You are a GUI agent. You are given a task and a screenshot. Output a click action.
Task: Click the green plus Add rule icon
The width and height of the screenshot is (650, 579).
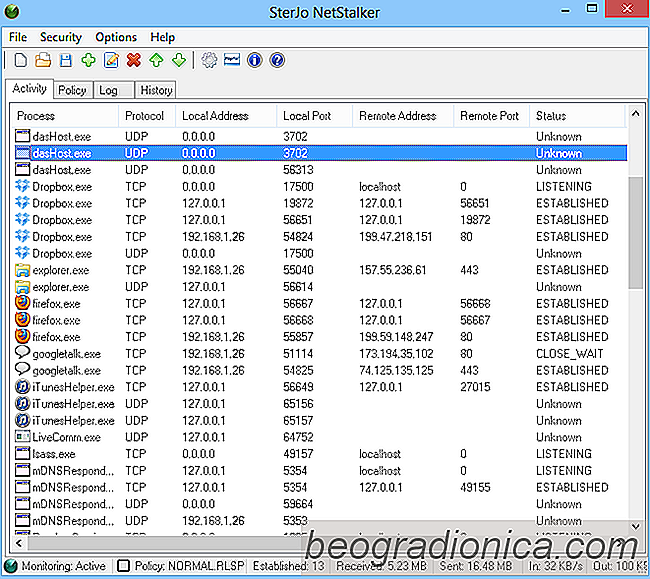[89, 61]
